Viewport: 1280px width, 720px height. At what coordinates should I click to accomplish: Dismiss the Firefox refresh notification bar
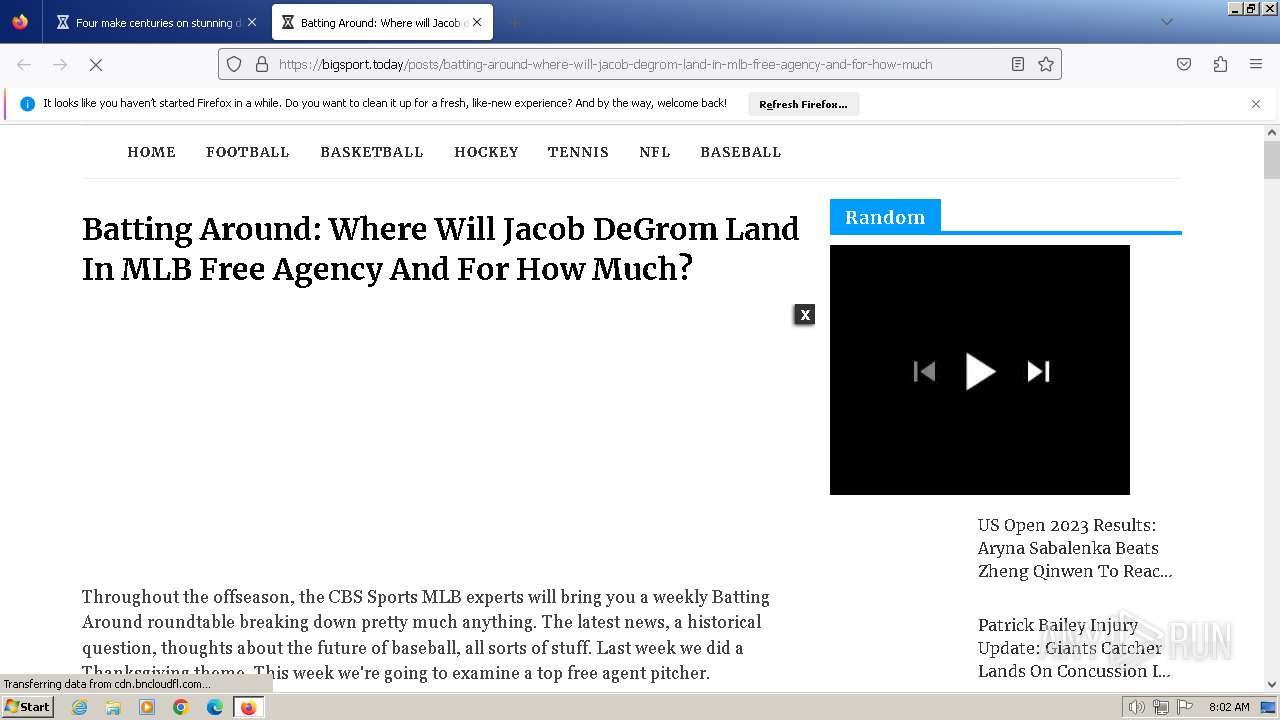(1256, 104)
